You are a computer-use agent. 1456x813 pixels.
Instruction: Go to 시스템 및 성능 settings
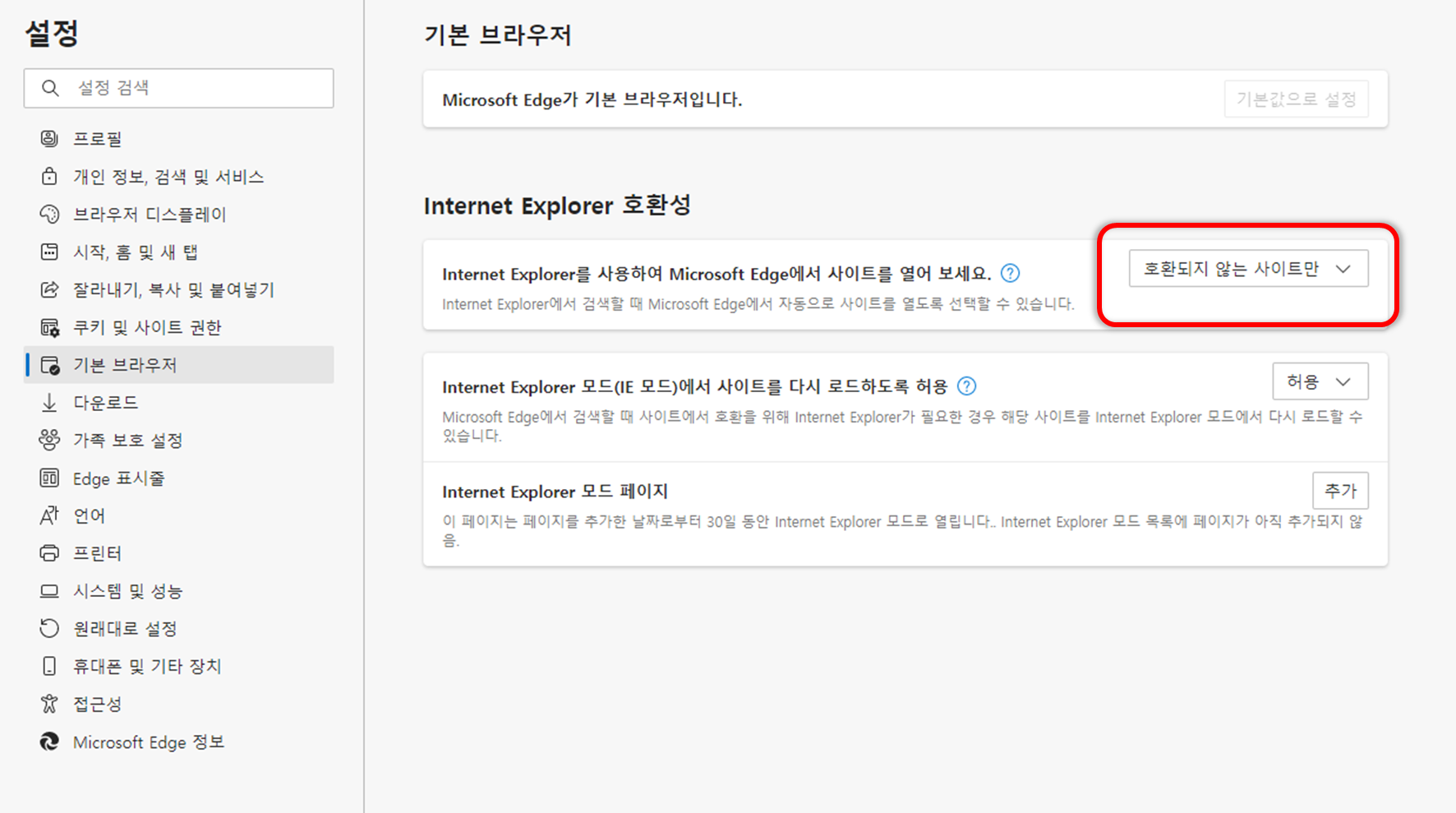point(179,591)
